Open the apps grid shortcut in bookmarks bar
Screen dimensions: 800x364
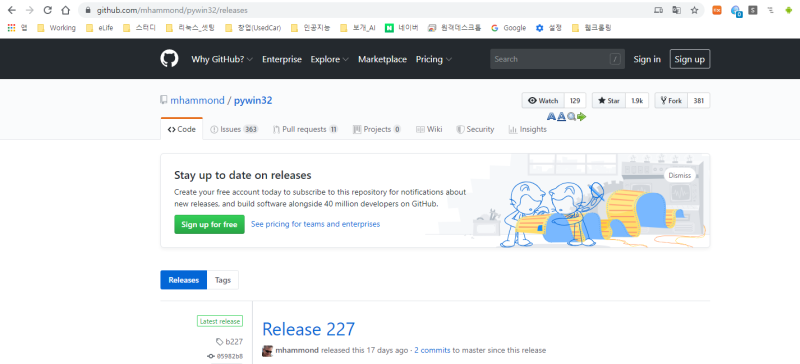click(x=11, y=28)
